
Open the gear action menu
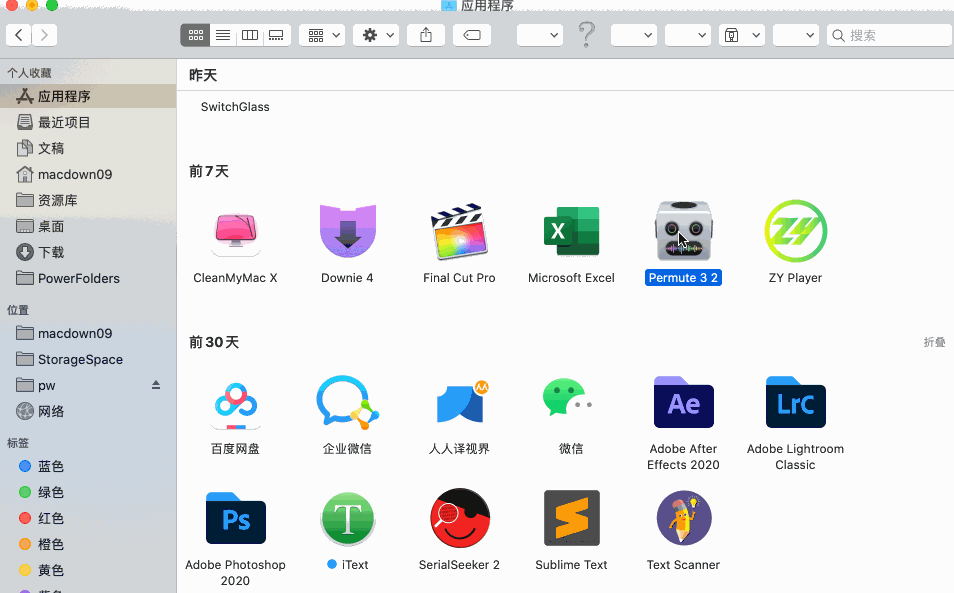pyautogui.click(x=376, y=35)
